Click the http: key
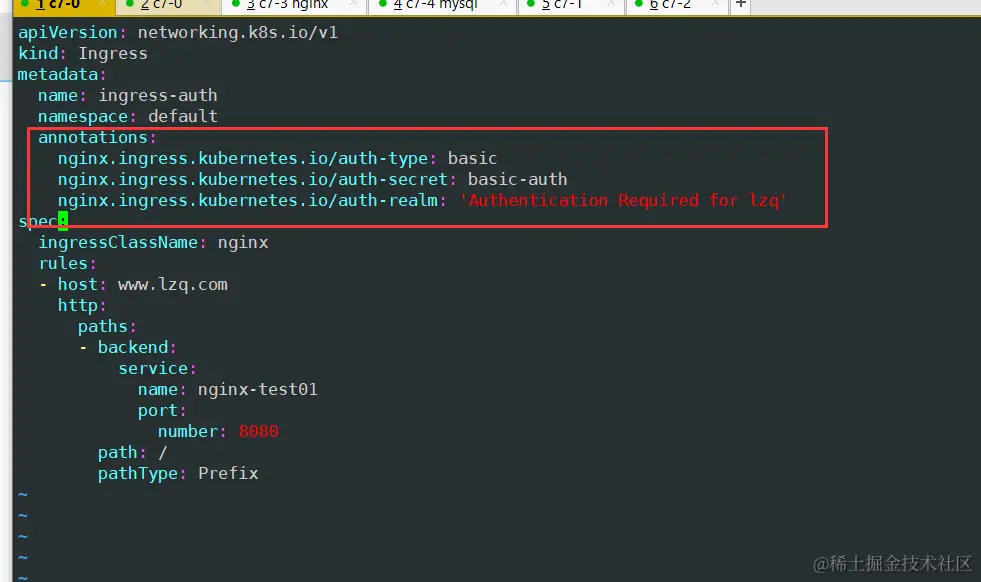 pos(82,305)
